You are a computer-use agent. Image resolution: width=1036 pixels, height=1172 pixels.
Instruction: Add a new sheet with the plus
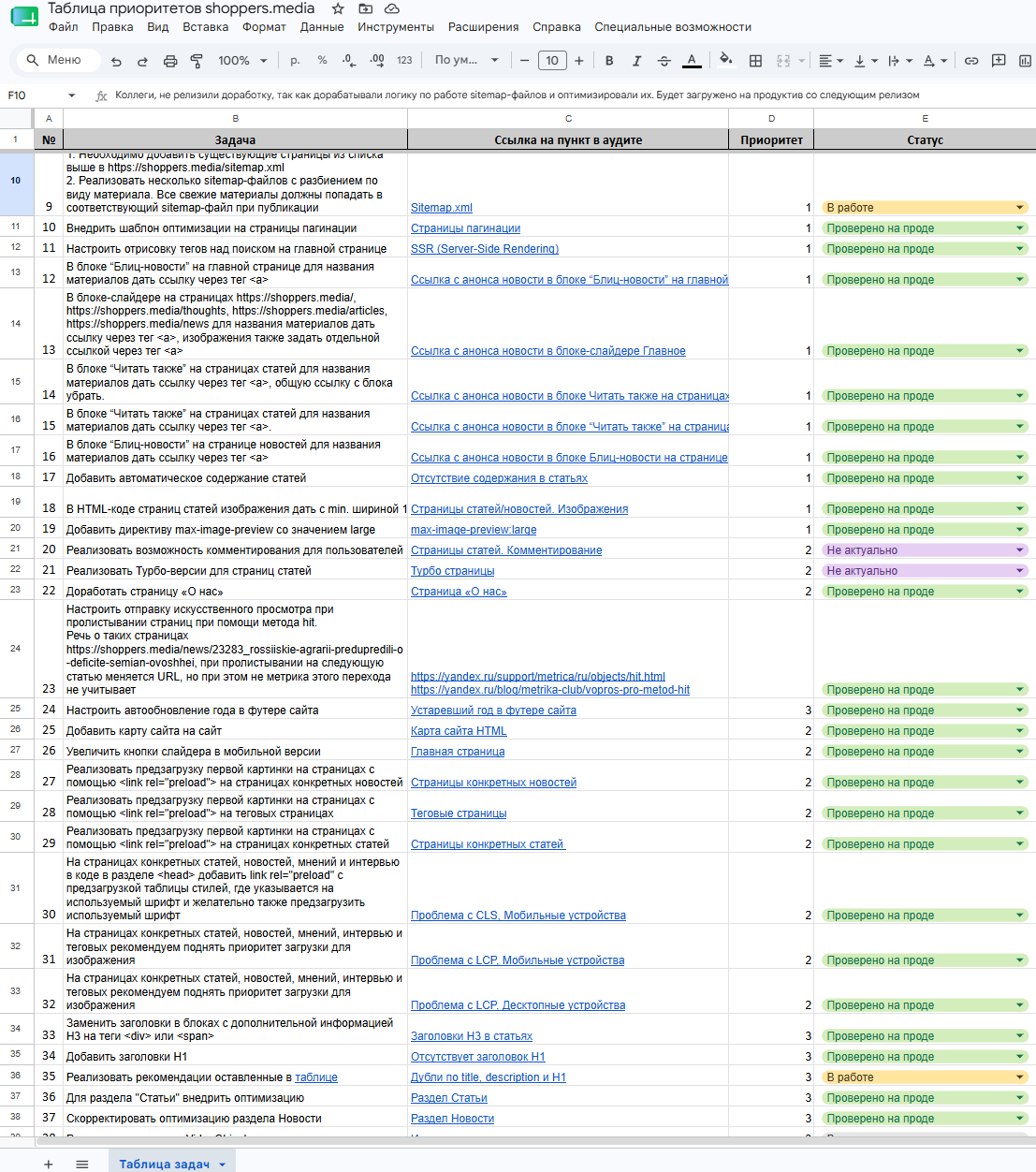(49, 1164)
